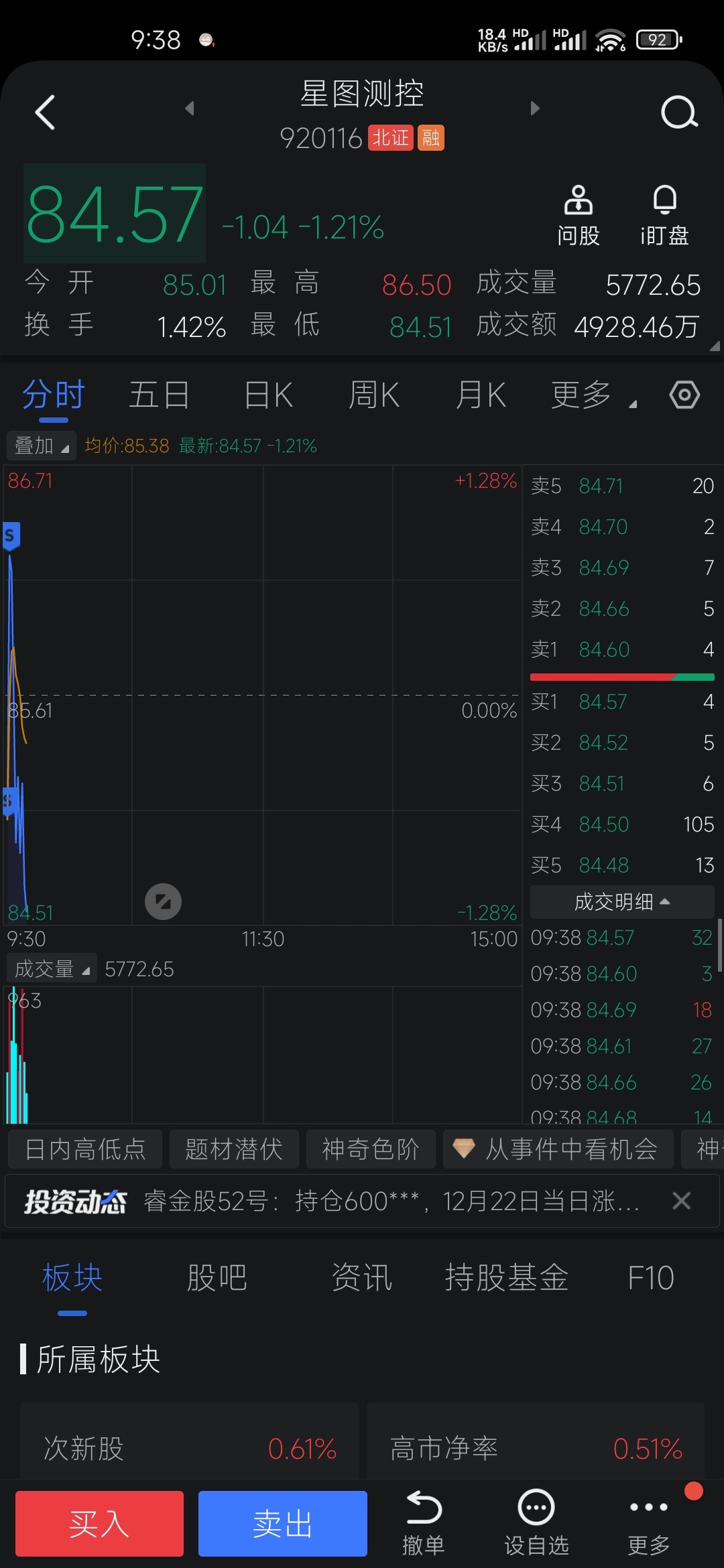Select the 分时 chart tab

54,395
